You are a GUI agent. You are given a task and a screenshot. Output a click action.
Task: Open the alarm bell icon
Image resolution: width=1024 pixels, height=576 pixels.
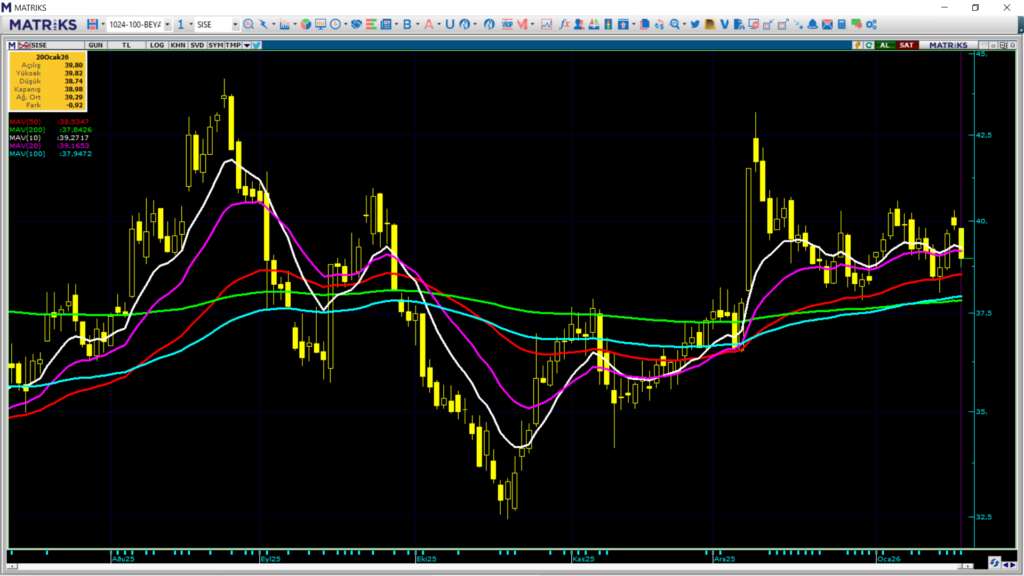point(812,24)
